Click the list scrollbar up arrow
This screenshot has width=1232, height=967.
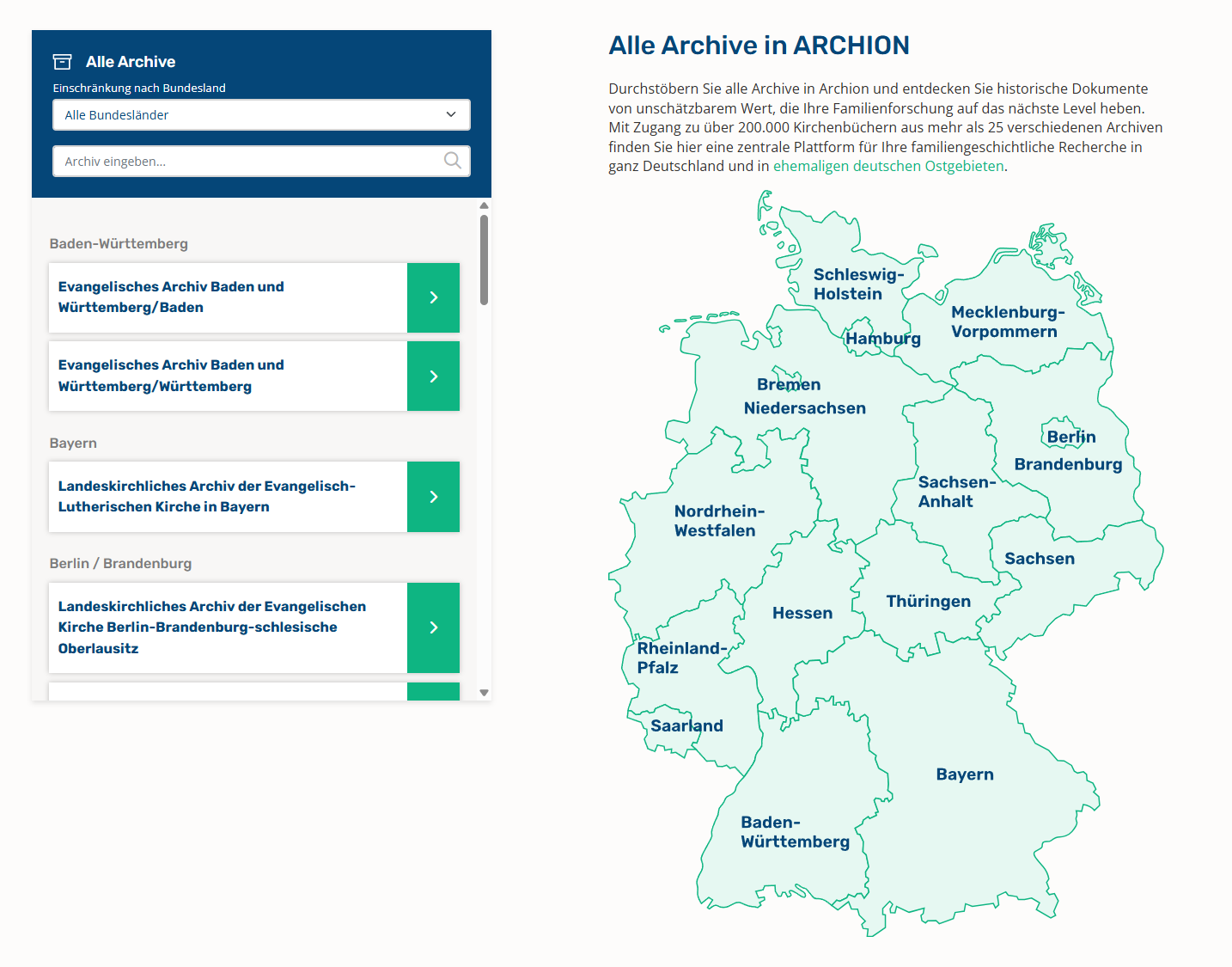coord(484,205)
